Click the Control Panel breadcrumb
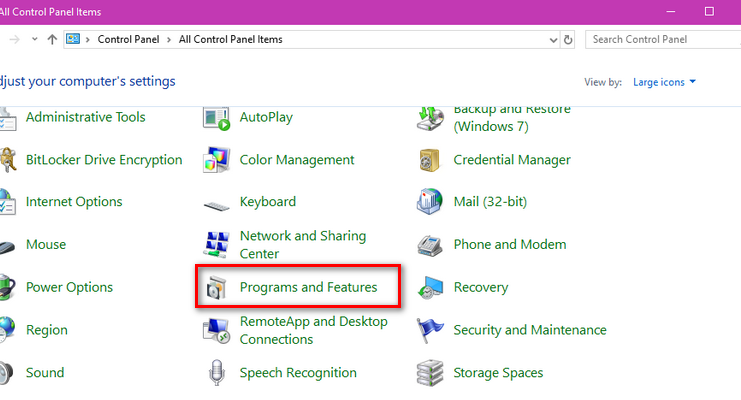741x400 pixels. coord(128,39)
